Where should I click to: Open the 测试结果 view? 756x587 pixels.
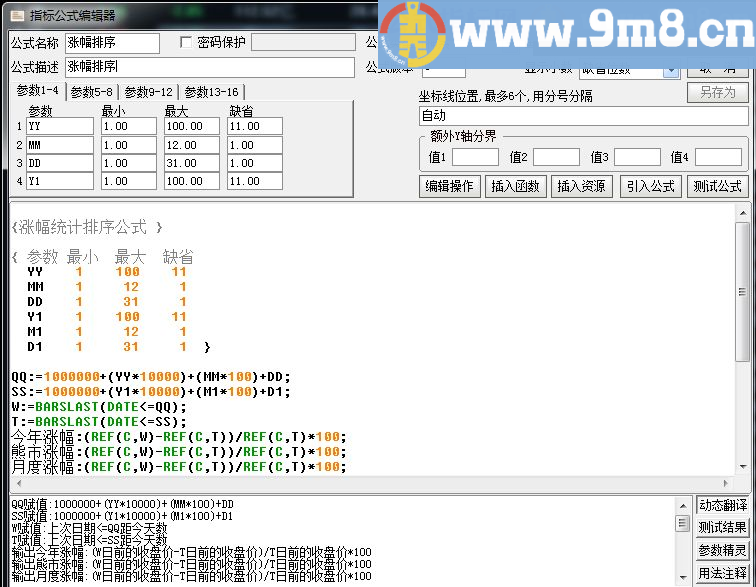coord(722,528)
